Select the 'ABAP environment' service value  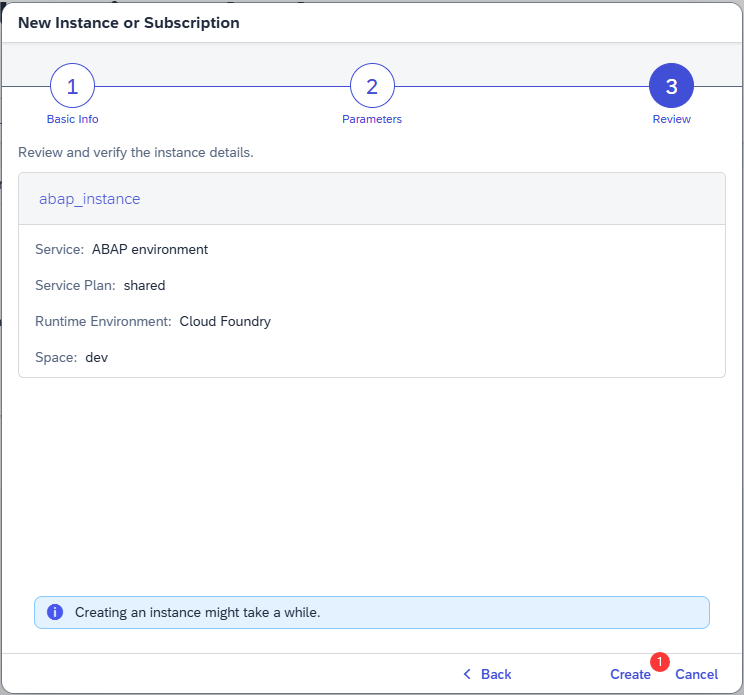click(x=150, y=250)
